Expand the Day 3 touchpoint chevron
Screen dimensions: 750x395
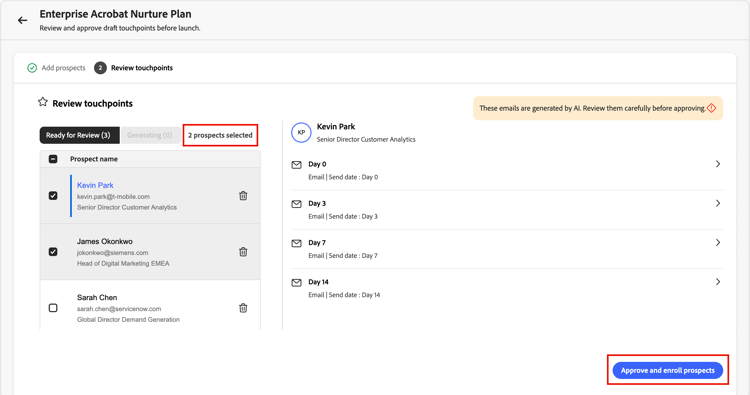718,203
